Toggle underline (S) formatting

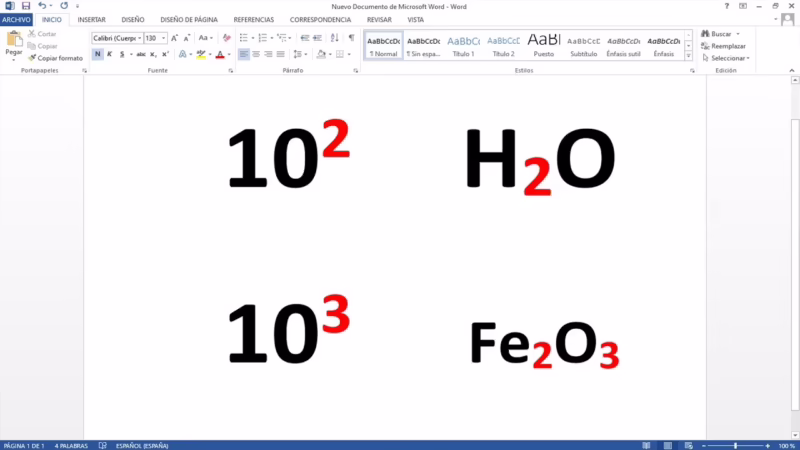coord(122,54)
